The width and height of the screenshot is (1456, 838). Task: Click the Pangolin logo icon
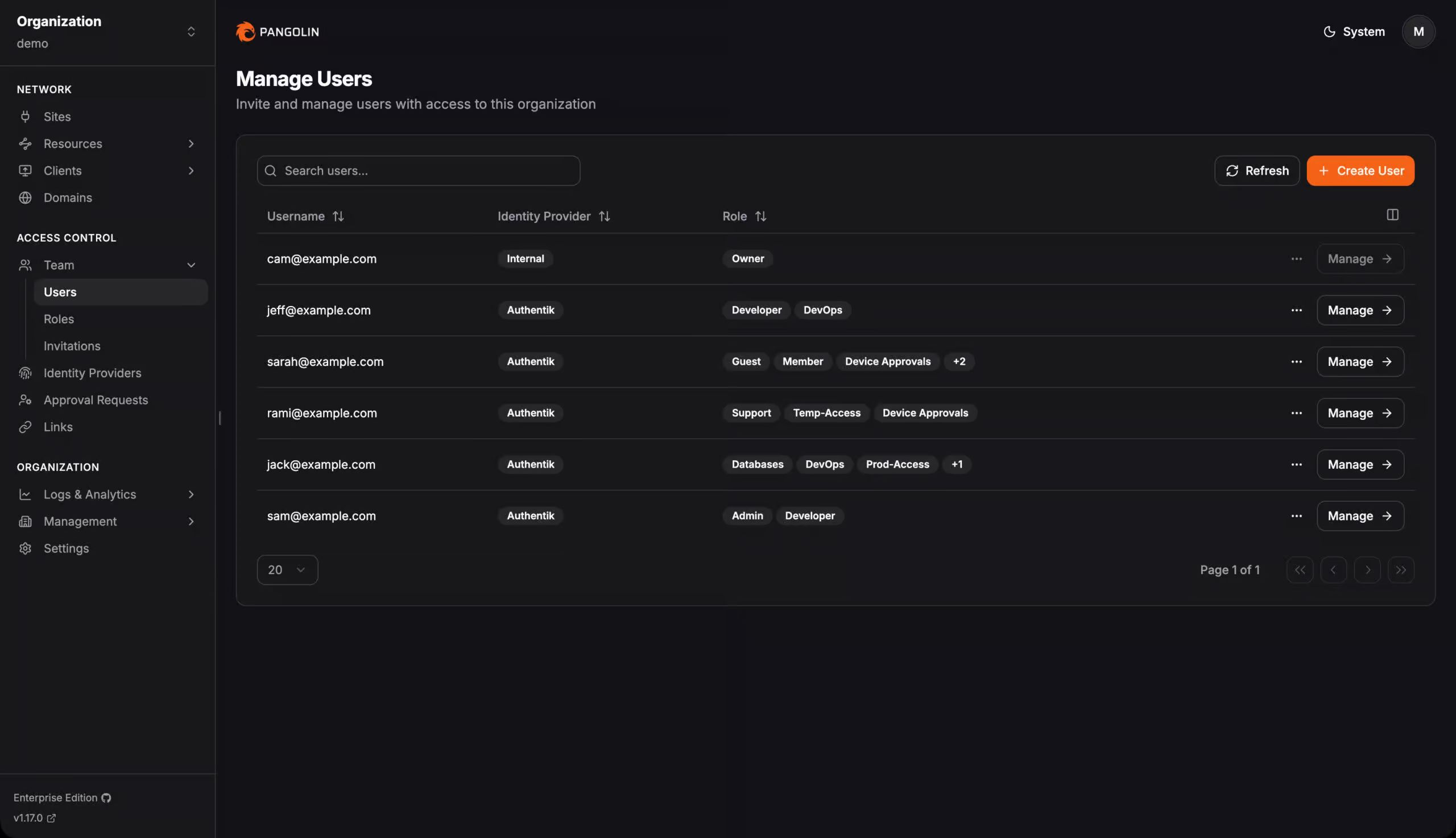[x=245, y=32]
